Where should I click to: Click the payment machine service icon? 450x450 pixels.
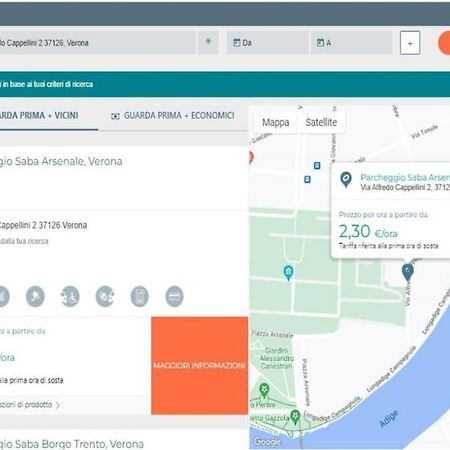click(140, 296)
